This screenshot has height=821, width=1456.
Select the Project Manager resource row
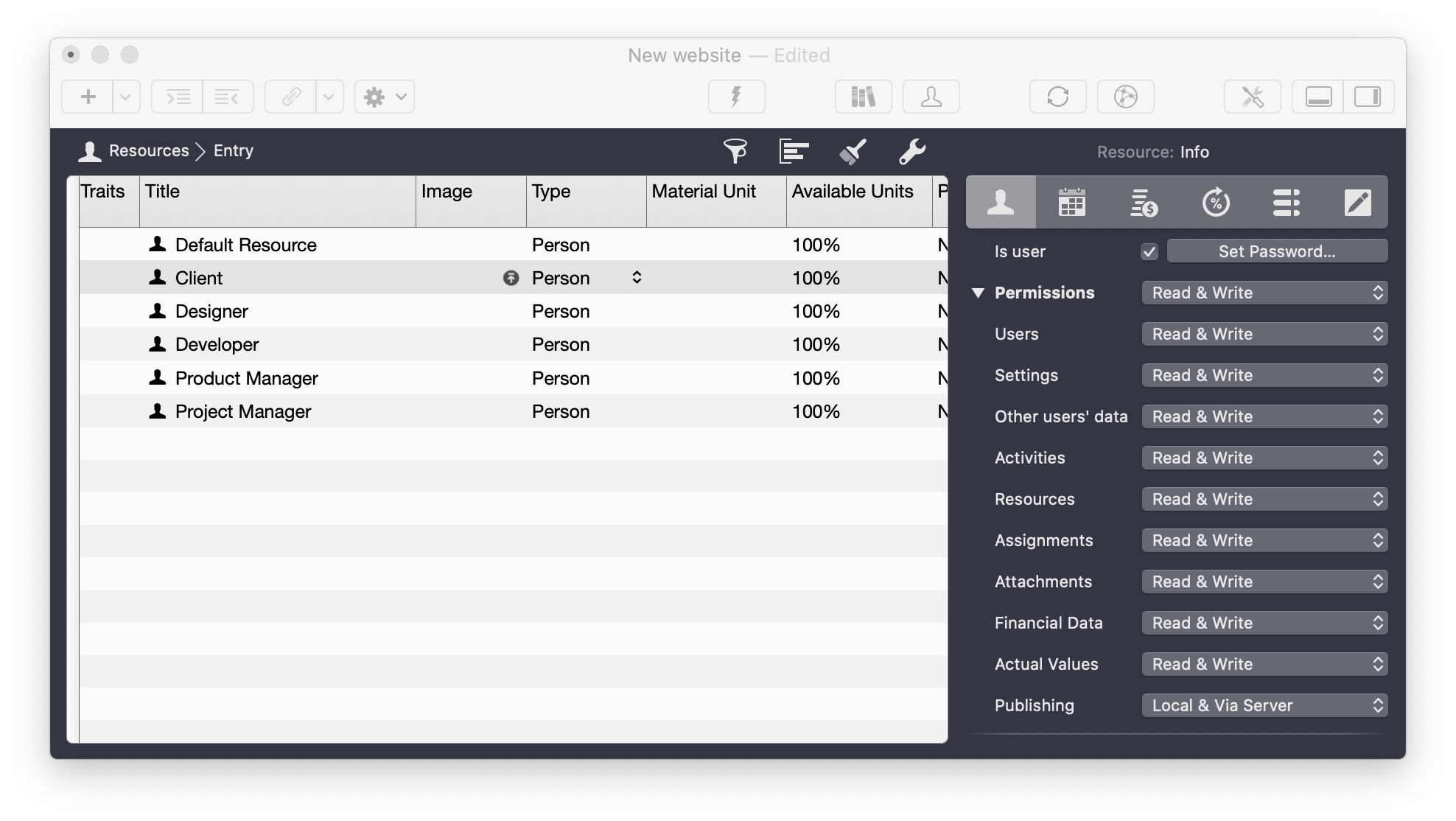243,411
